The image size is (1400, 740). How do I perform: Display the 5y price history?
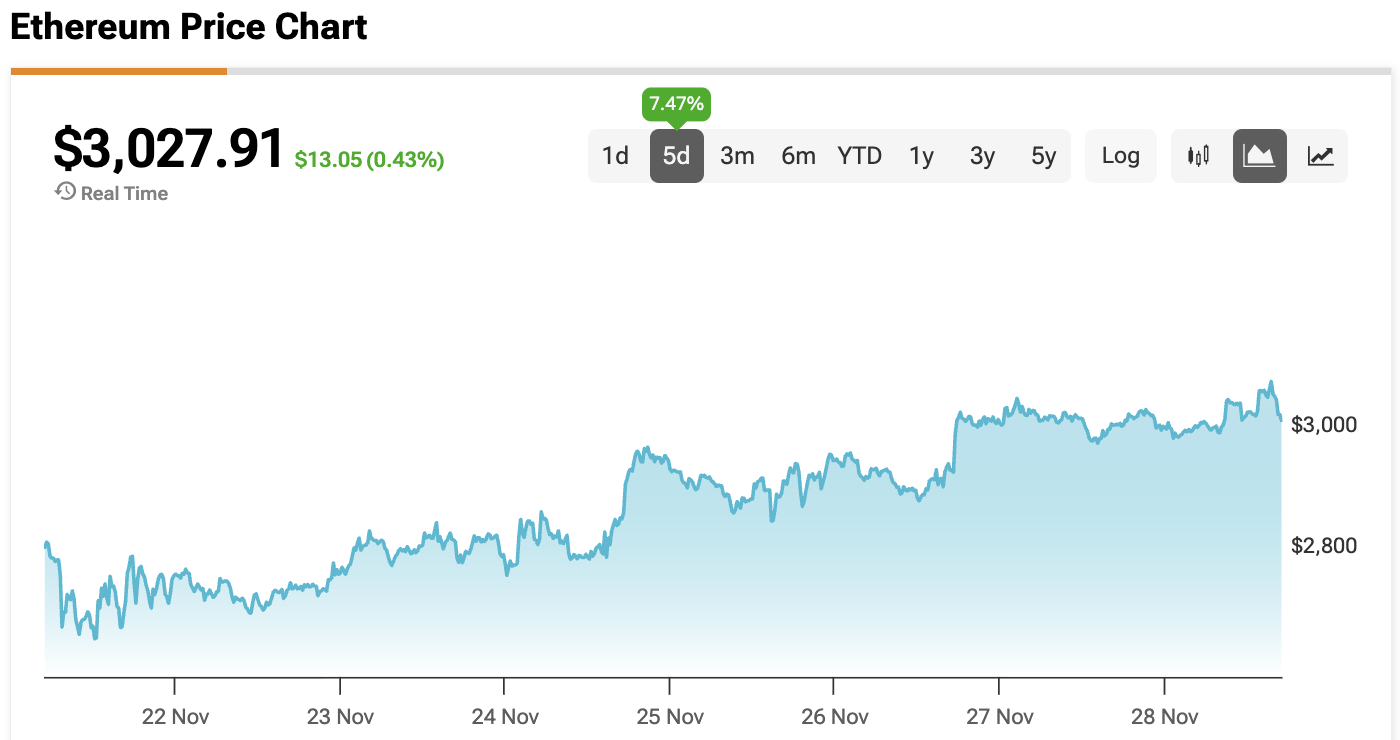(x=1043, y=156)
